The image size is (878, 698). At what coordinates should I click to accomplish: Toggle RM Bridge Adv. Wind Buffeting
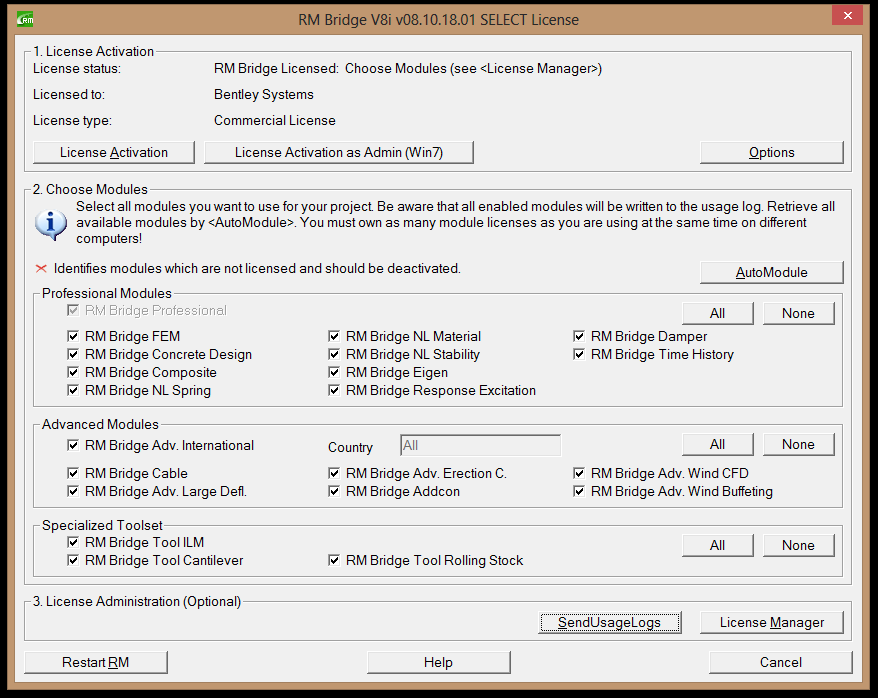coord(579,491)
